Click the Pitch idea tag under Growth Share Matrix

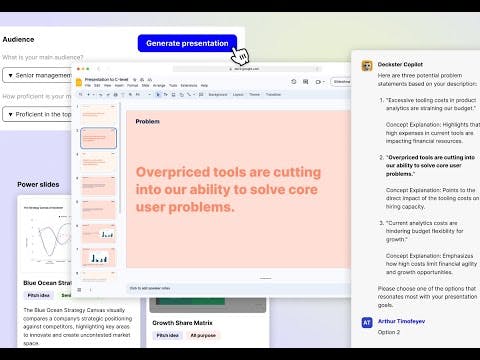[x=168, y=335]
